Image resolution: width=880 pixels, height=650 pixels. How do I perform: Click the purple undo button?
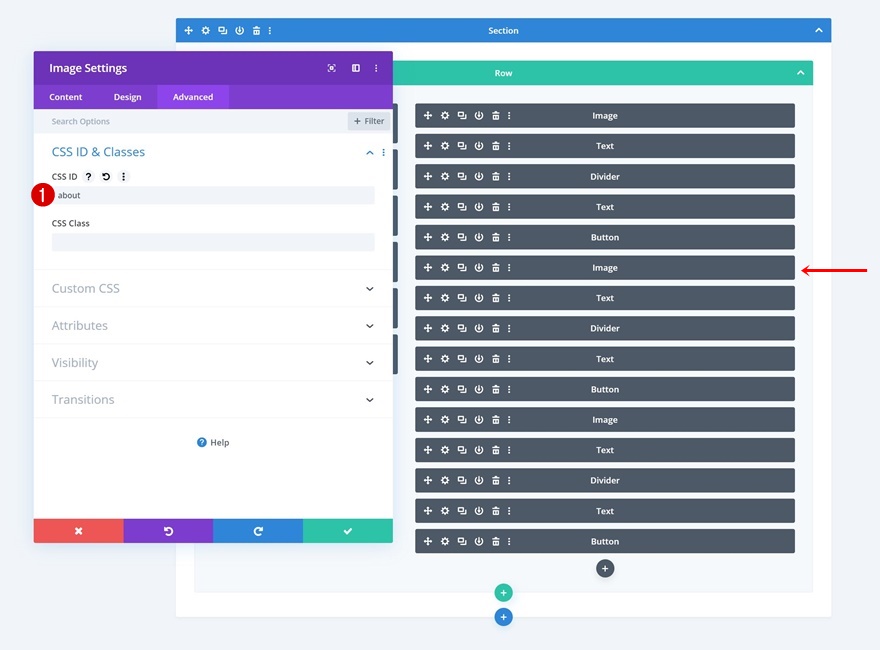[x=168, y=531]
